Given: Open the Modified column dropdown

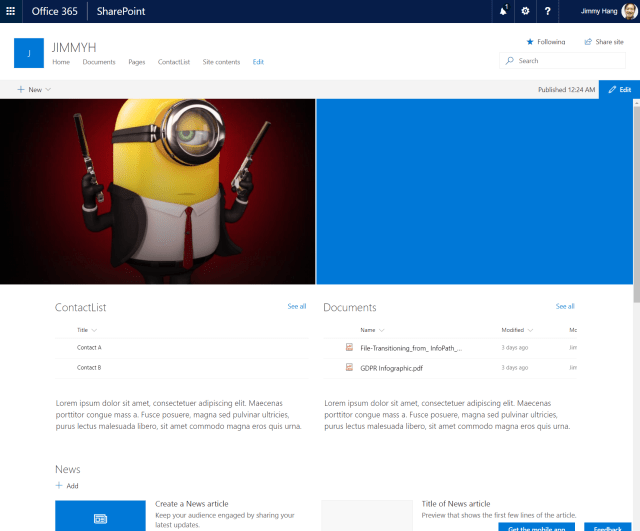Looking at the screenshot, I should pos(530,330).
